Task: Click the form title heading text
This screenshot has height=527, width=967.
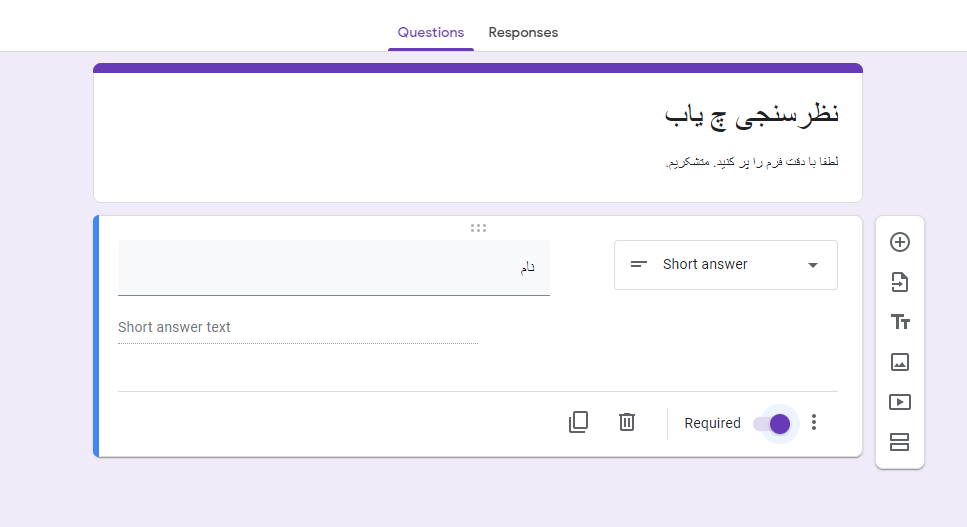Action: tap(751, 116)
